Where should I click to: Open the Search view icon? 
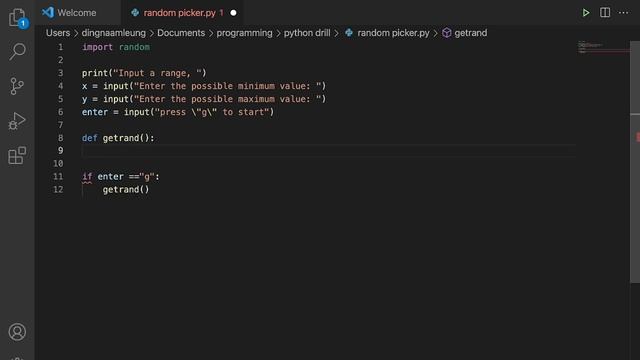click(17, 51)
